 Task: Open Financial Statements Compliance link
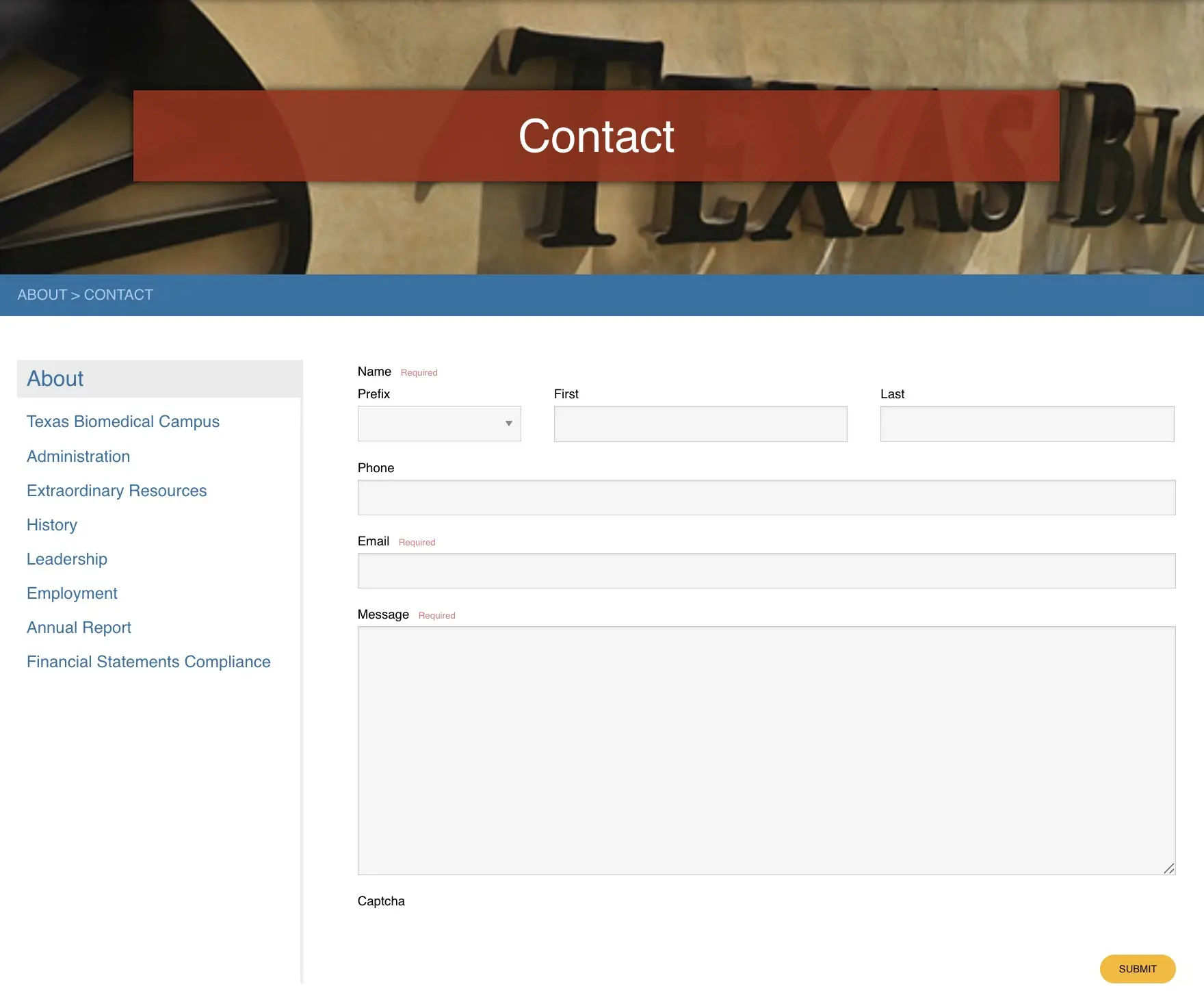pos(148,662)
